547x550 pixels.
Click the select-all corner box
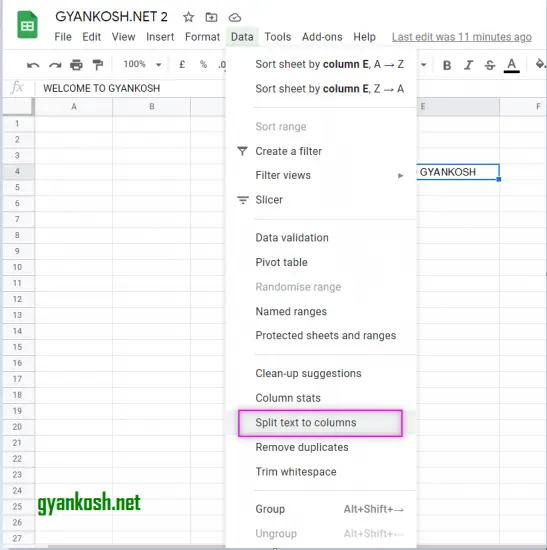(x=18, y=107)
